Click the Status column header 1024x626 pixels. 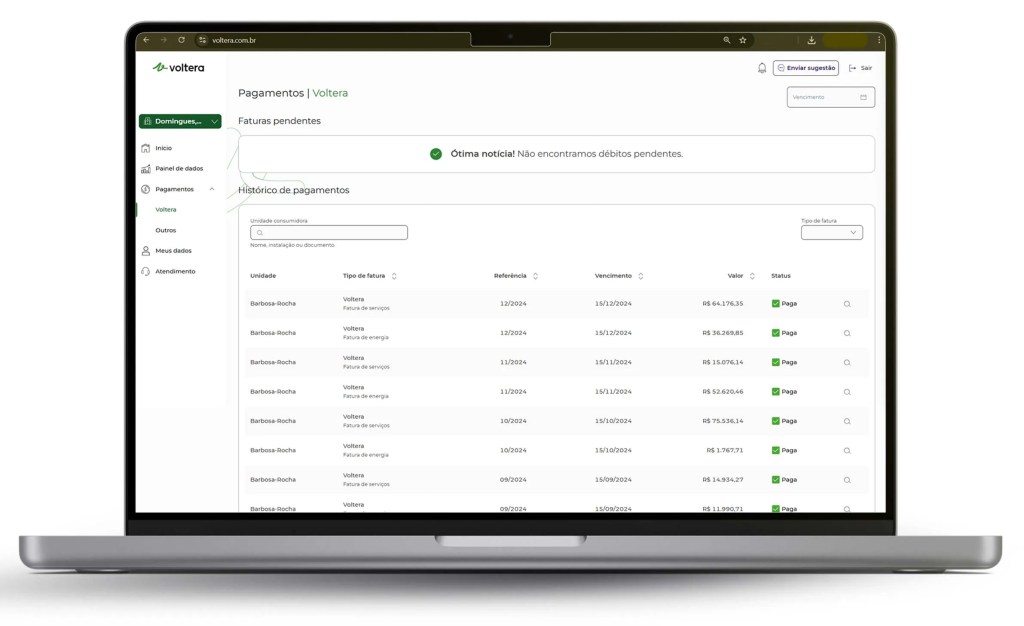tap(780, 276)
